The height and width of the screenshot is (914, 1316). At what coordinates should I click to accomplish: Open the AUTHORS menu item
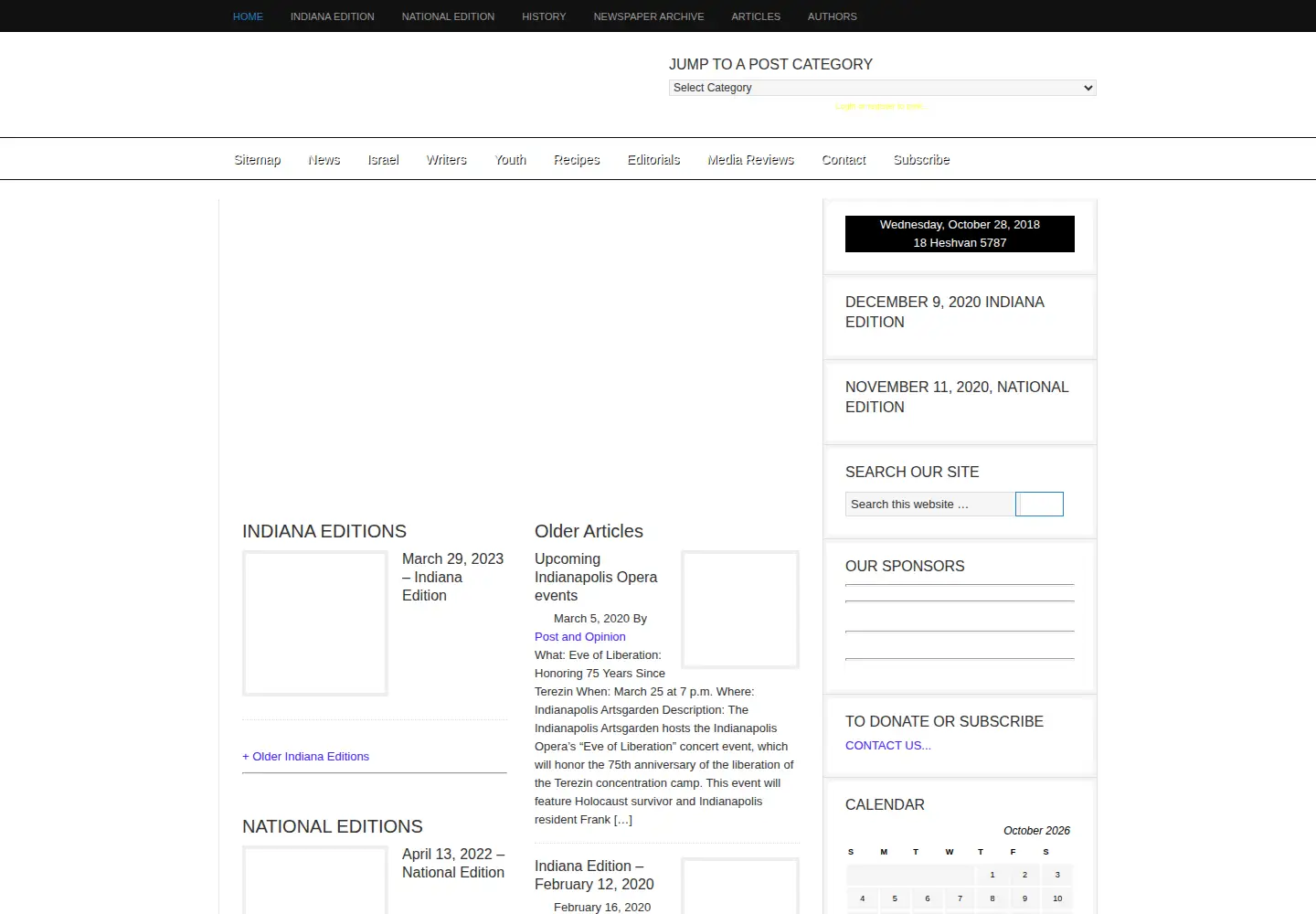click(x=833, y=16)
